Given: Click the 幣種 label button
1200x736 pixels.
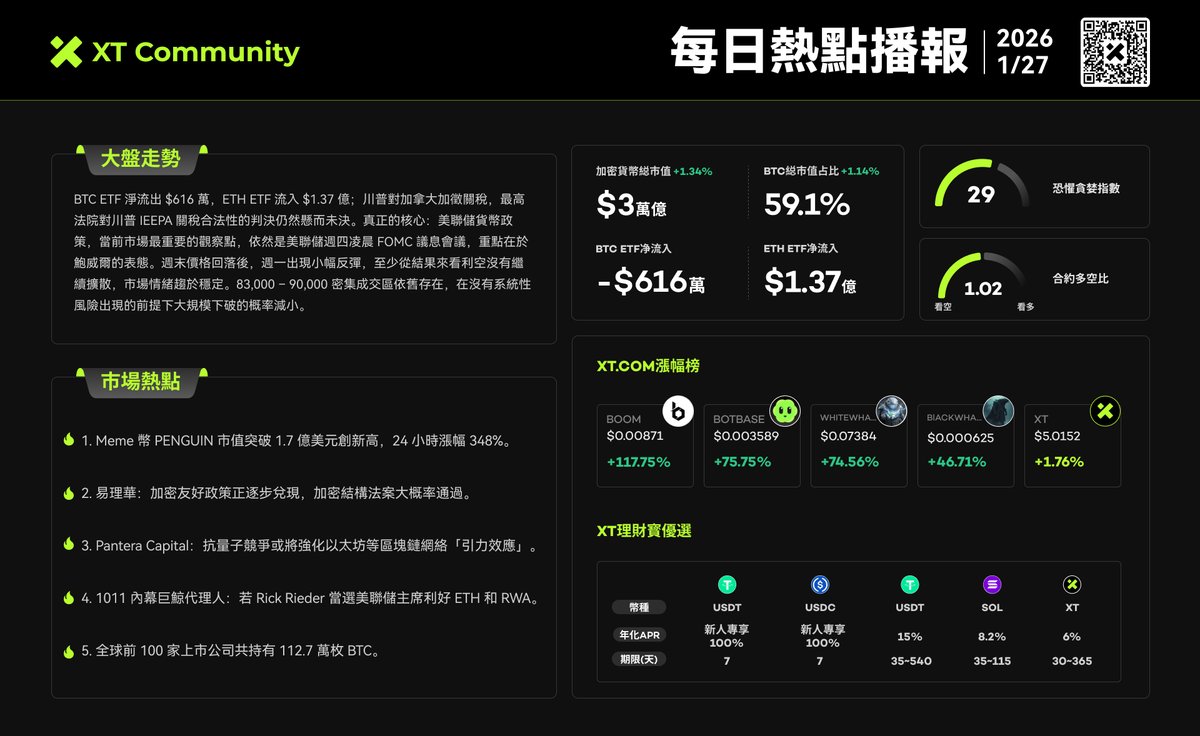Looking at the screenshot, I should pyautogui.click(x=639, y=607).
